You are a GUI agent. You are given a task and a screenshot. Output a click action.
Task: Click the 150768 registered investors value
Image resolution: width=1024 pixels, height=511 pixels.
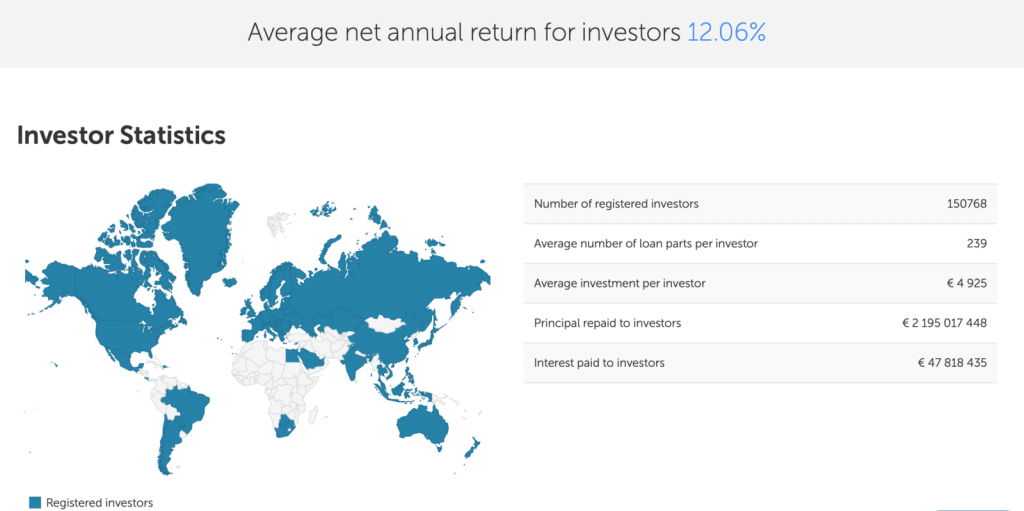(x=966, y=204)
